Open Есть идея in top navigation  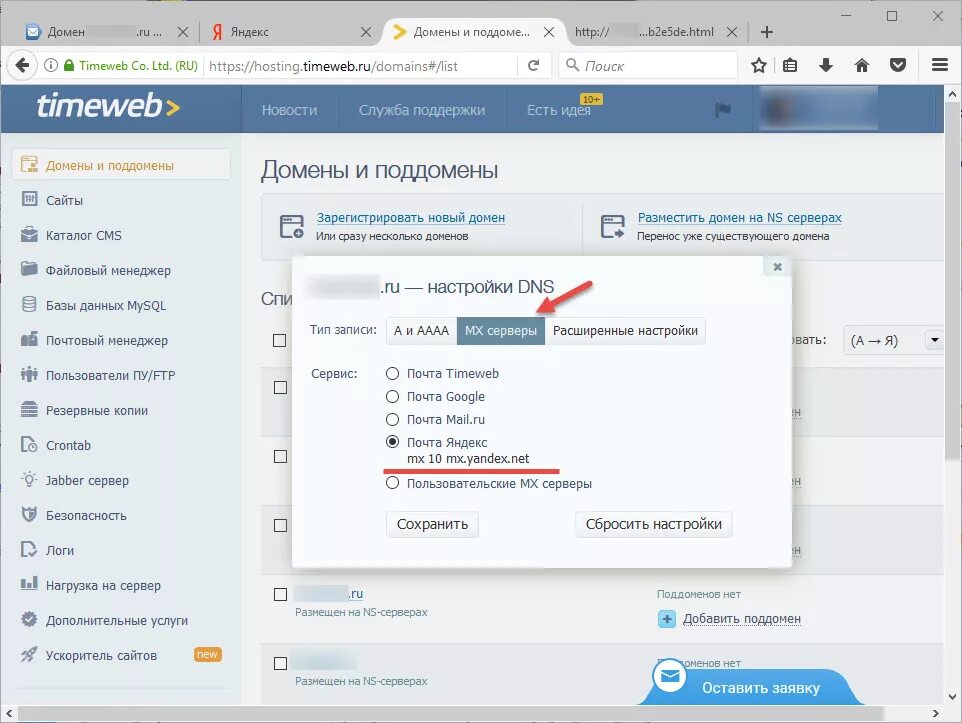(559, 110)
